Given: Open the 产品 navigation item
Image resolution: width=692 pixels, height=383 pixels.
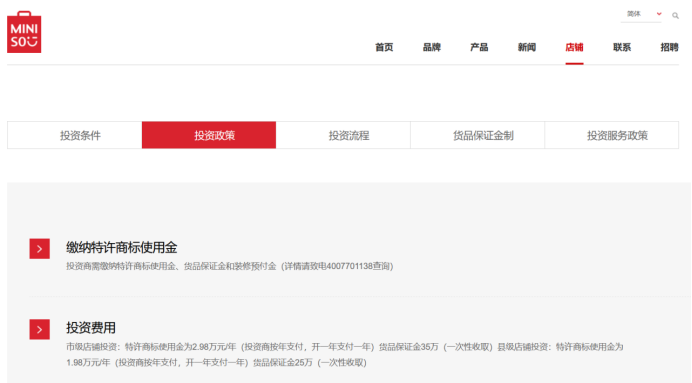Looking at the screenshot, I should [x=479, y=47].
